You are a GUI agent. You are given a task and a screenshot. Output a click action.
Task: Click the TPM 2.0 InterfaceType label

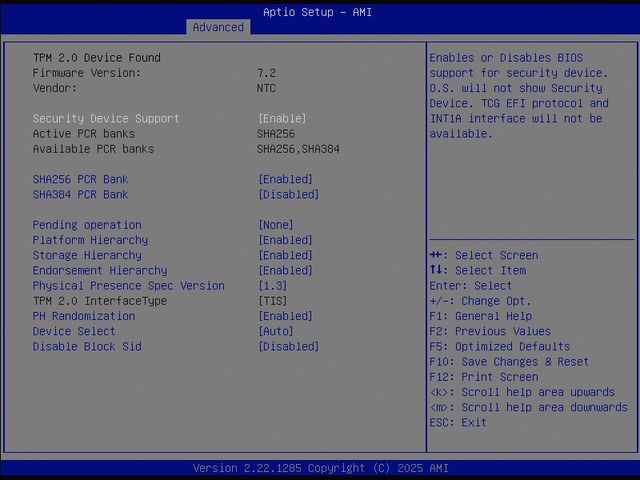point(100,301)
